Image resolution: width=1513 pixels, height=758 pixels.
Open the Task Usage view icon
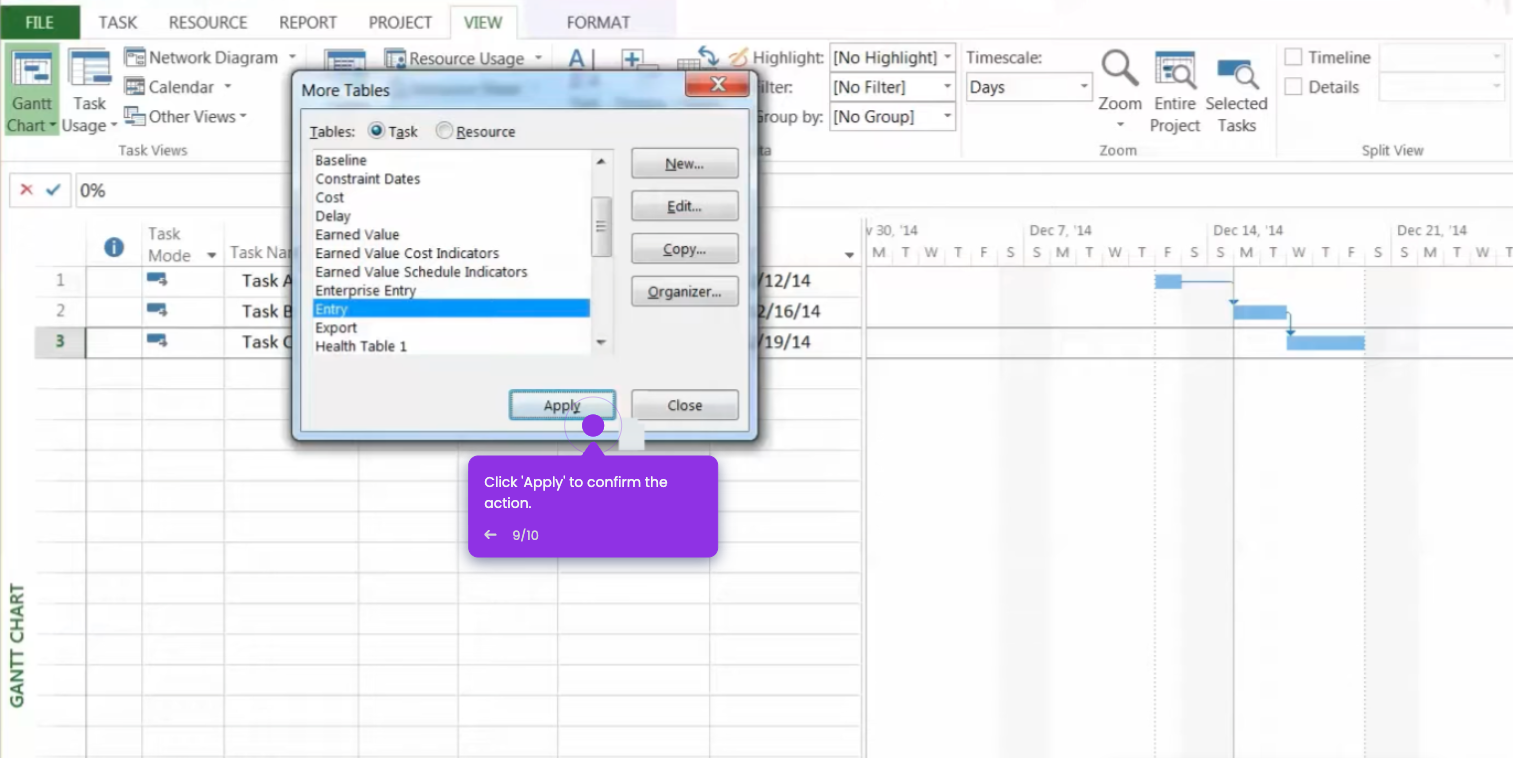(x=89, y=66)
